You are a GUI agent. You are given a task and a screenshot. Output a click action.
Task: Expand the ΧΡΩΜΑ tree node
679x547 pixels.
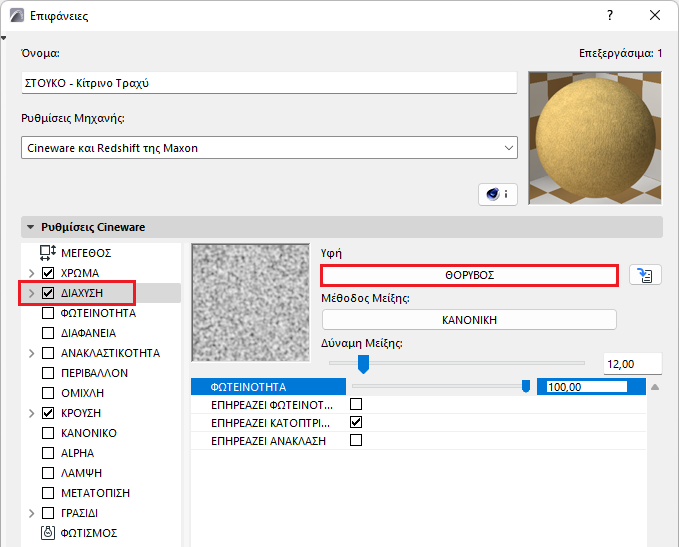point(31,273)
